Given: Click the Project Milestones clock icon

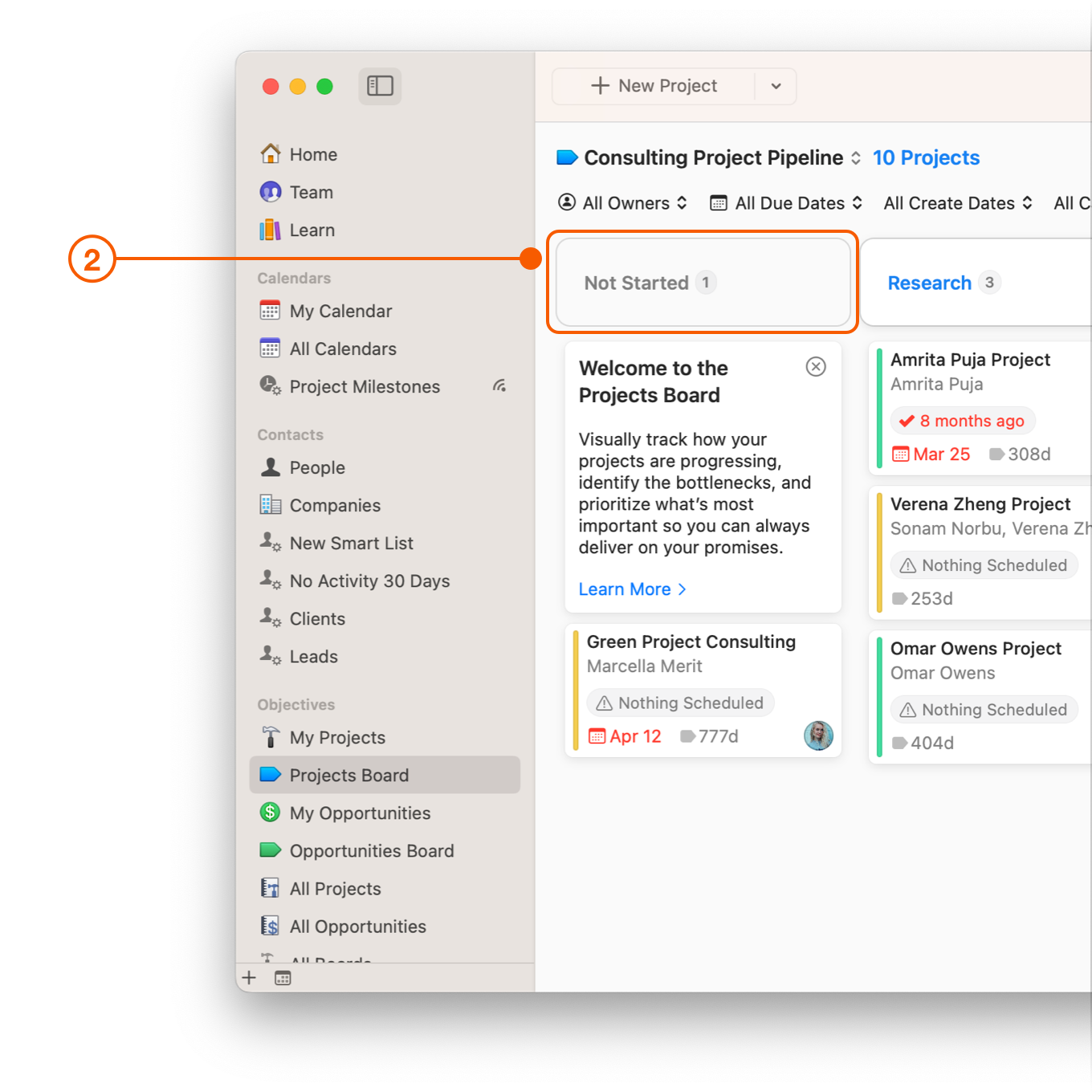Looking at the screenshot, I should (271, 386).
